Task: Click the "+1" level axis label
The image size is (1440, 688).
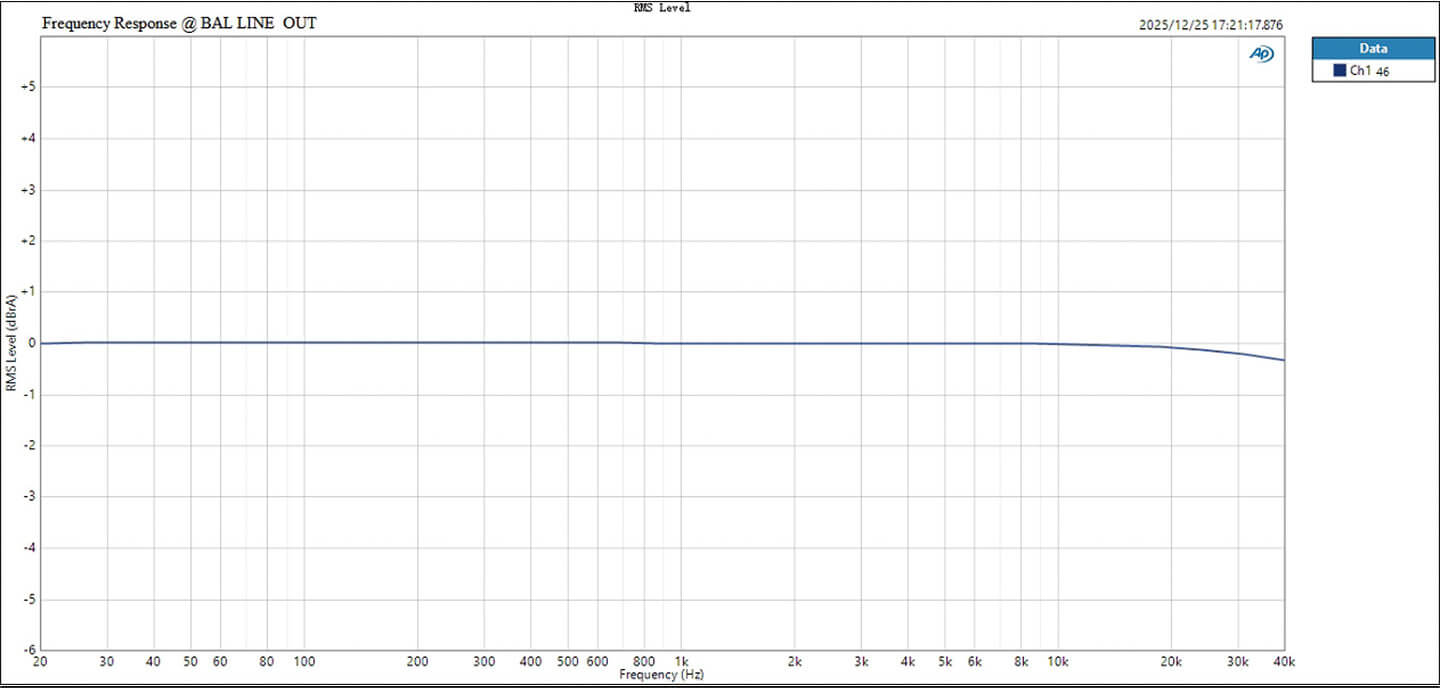Action: tap(28, 292)
